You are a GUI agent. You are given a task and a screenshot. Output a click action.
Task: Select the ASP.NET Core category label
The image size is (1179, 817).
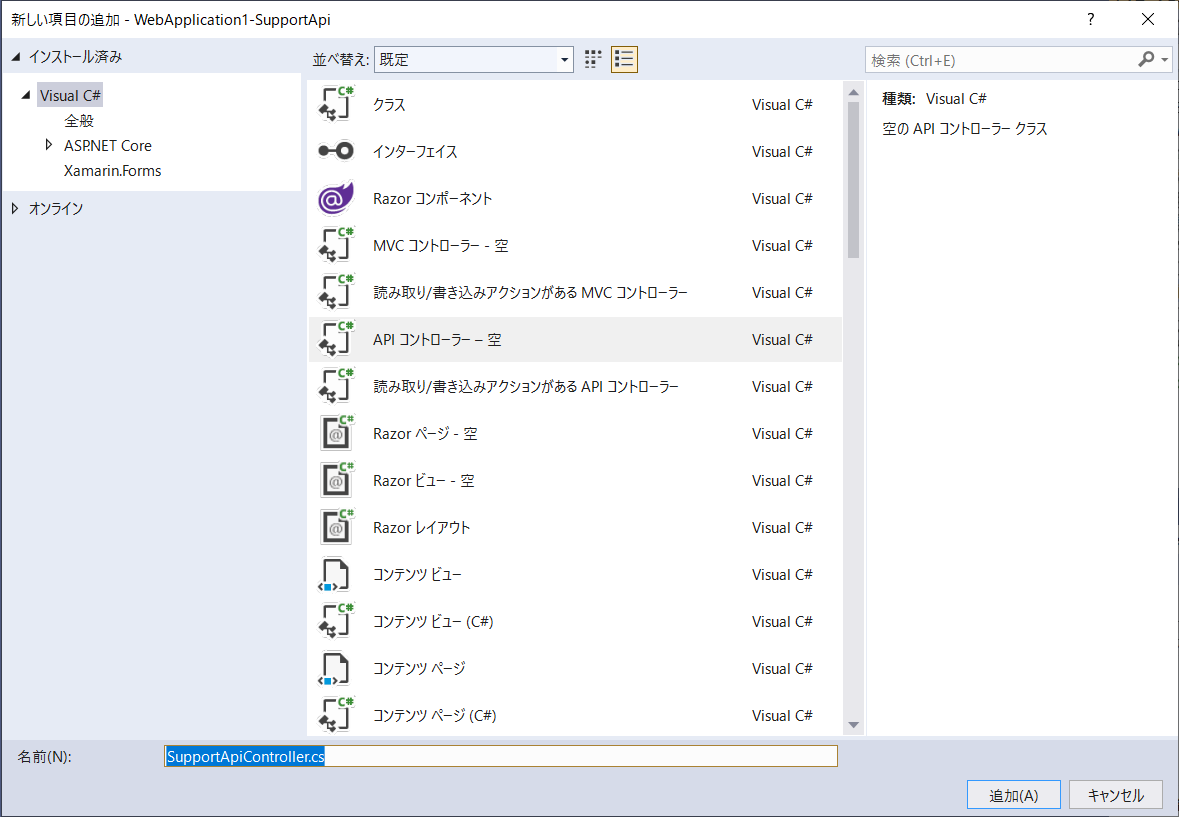pyautogui.click(x=108, y=145)
